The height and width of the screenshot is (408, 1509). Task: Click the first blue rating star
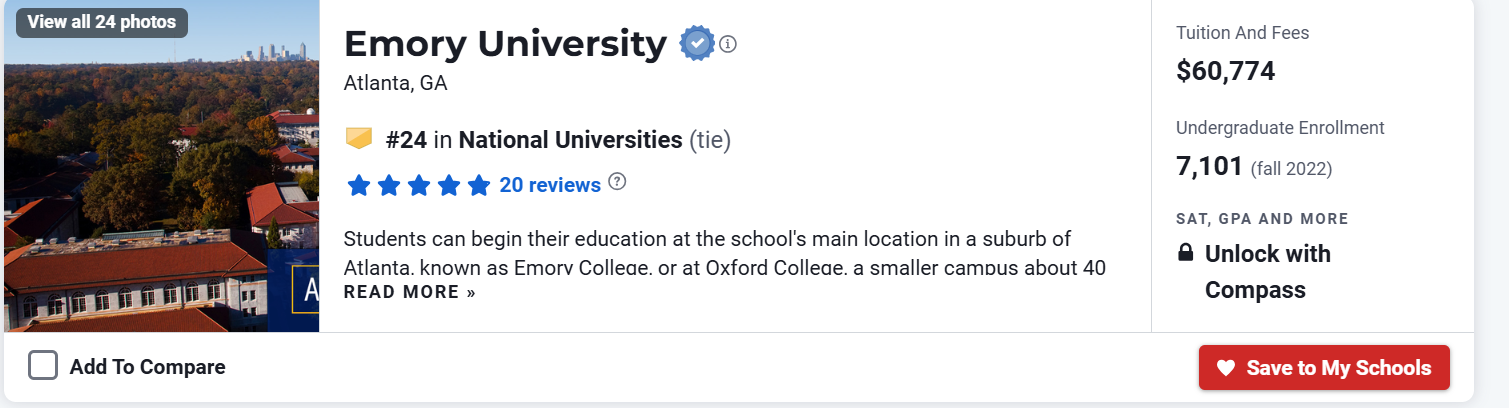[x=358, y=185]
